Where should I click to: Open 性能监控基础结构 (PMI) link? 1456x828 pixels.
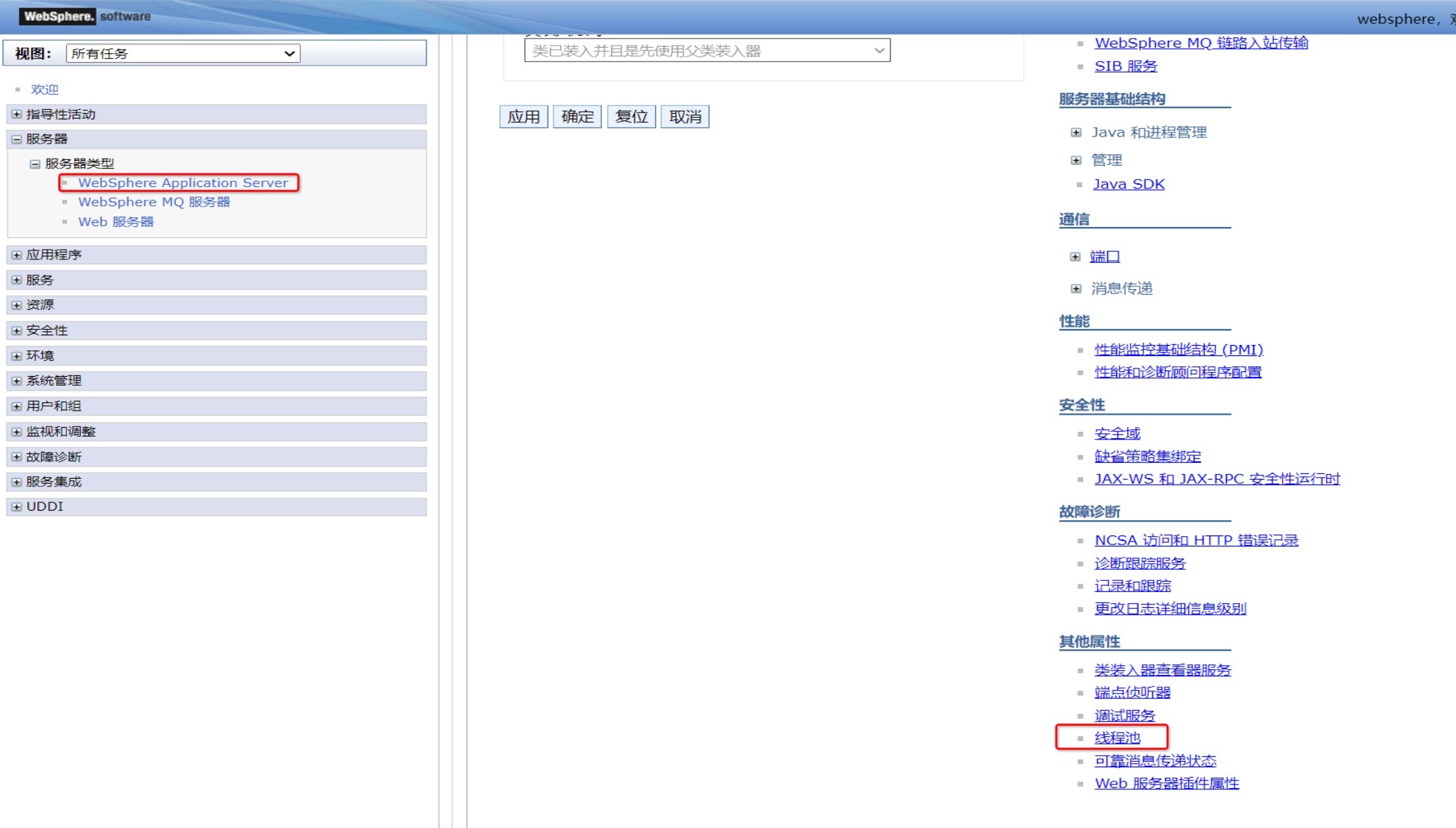point(1179,350)
